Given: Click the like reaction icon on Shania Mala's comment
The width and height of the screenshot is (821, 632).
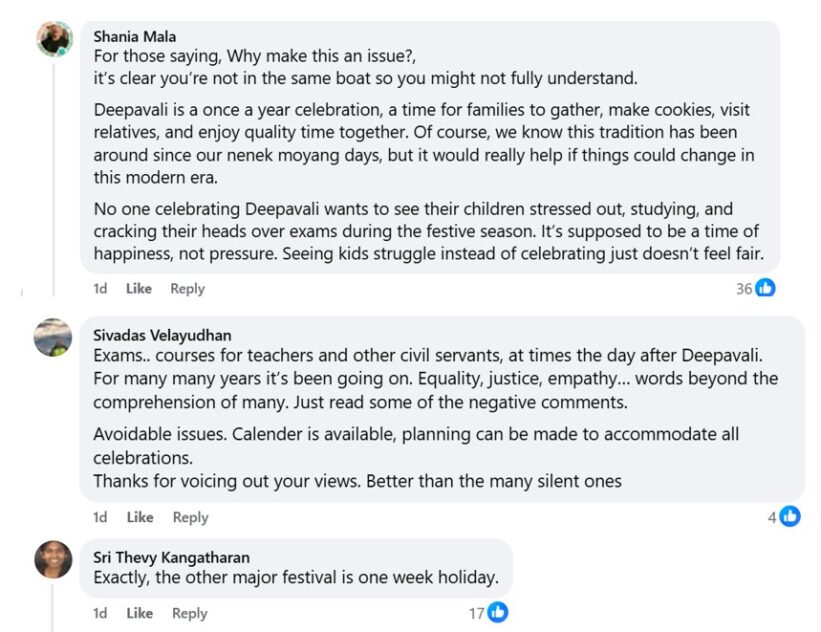Looking at the screenshot, I should (766, 288).
